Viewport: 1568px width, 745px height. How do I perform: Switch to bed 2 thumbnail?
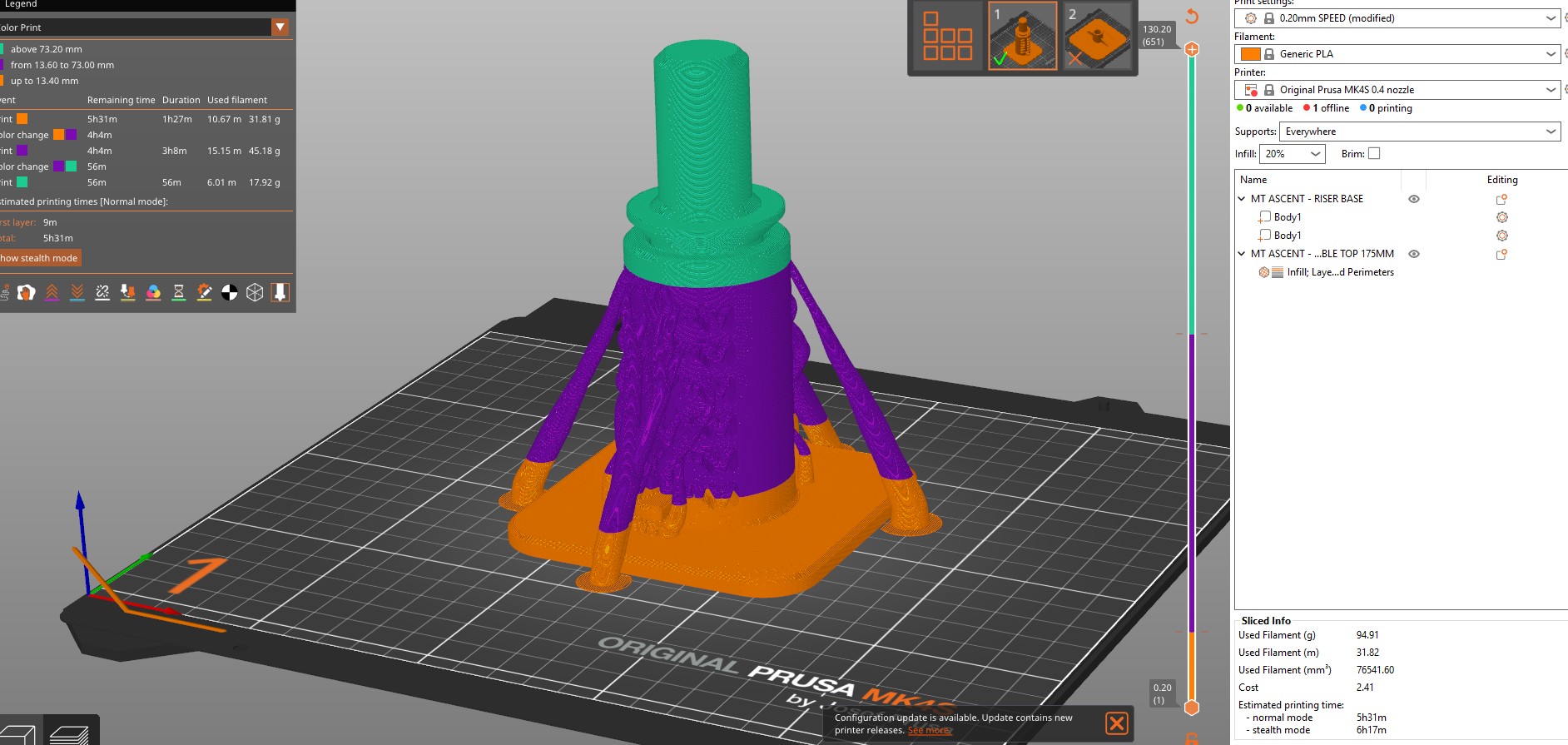tap(1097, 37)
